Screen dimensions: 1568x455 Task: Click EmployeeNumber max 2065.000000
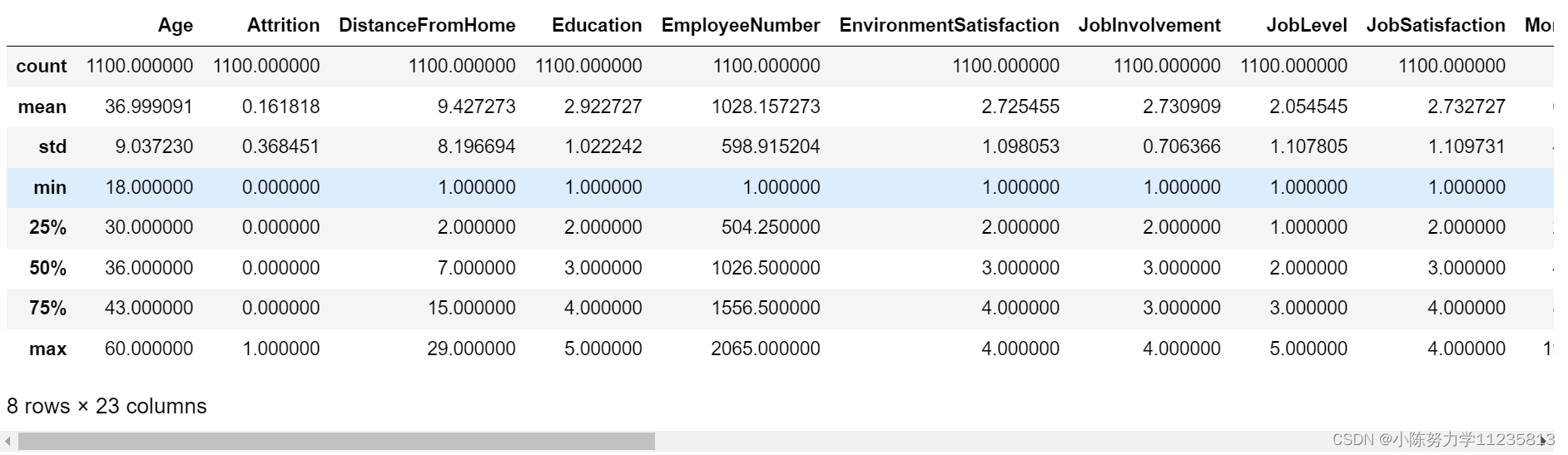(x=766, y=349)
